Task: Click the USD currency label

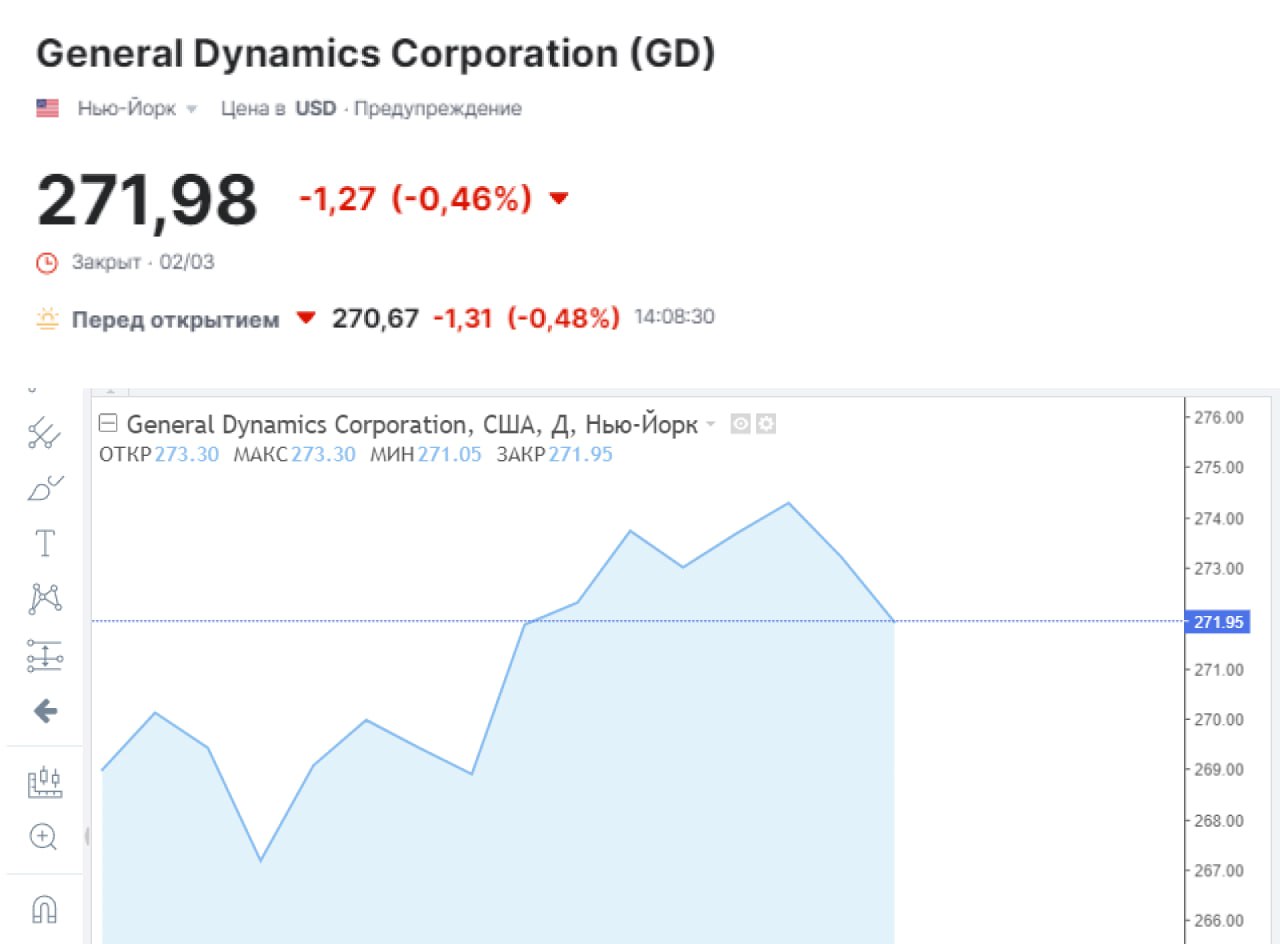Action: (x=315, y=109)
